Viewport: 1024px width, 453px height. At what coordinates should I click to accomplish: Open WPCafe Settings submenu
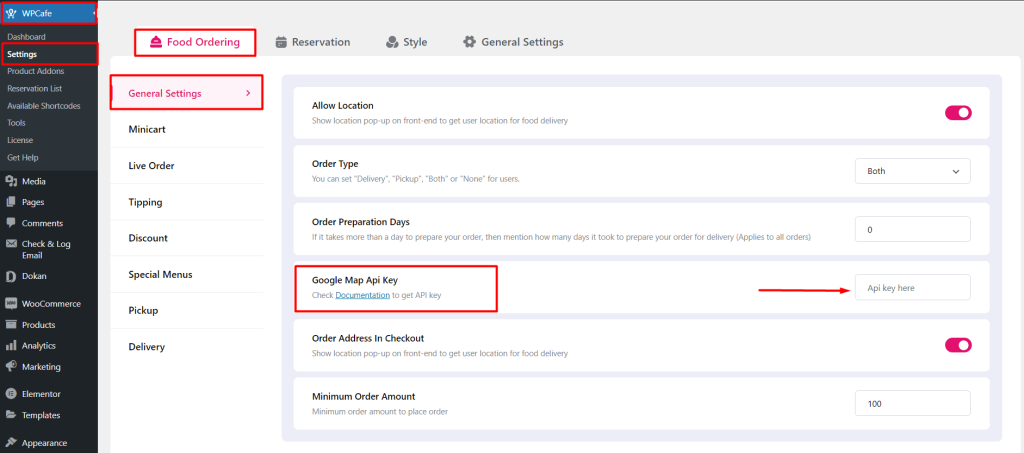[22, 54]
